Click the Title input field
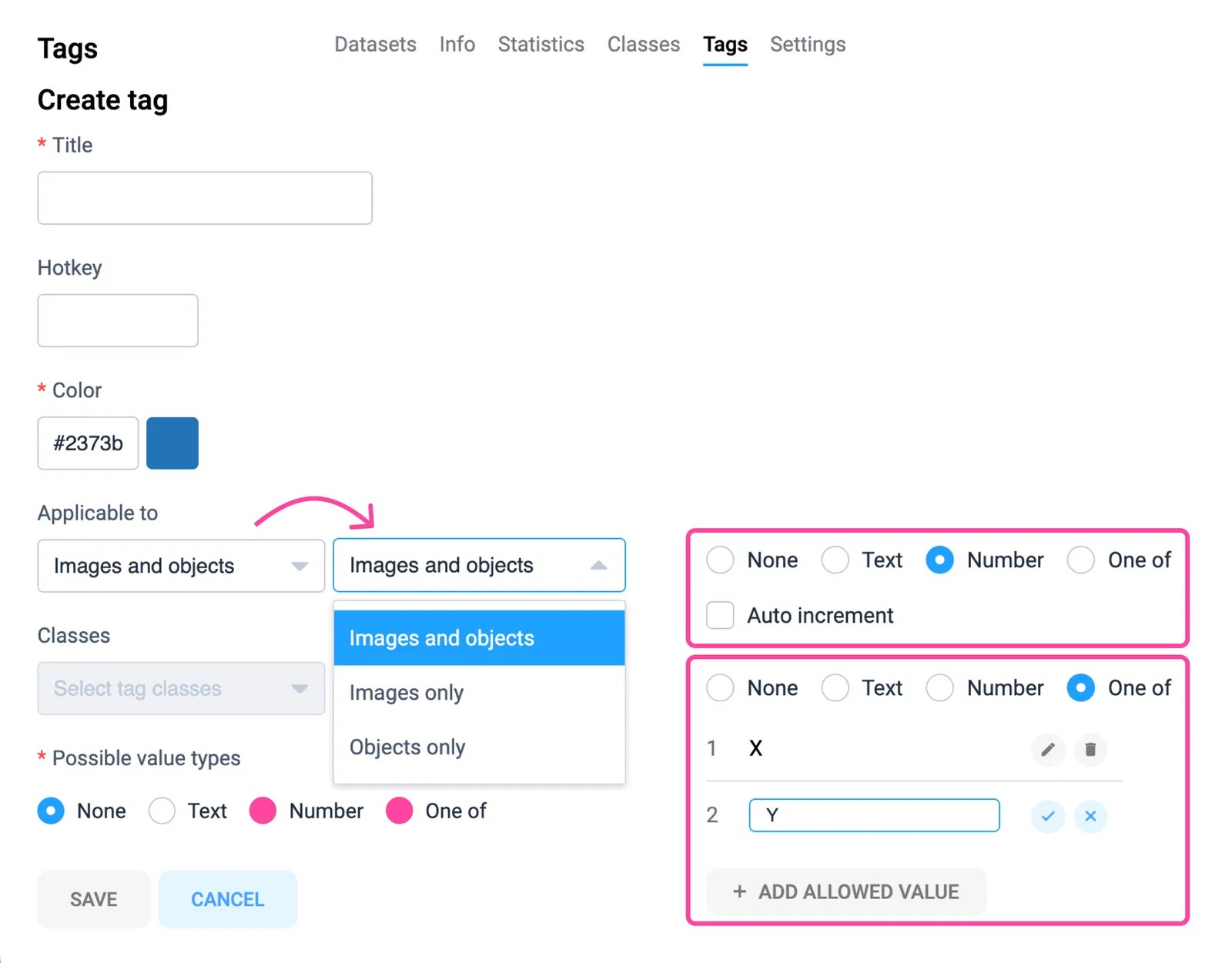This screenshot has width=1232, height=963. tap(204, 198)
